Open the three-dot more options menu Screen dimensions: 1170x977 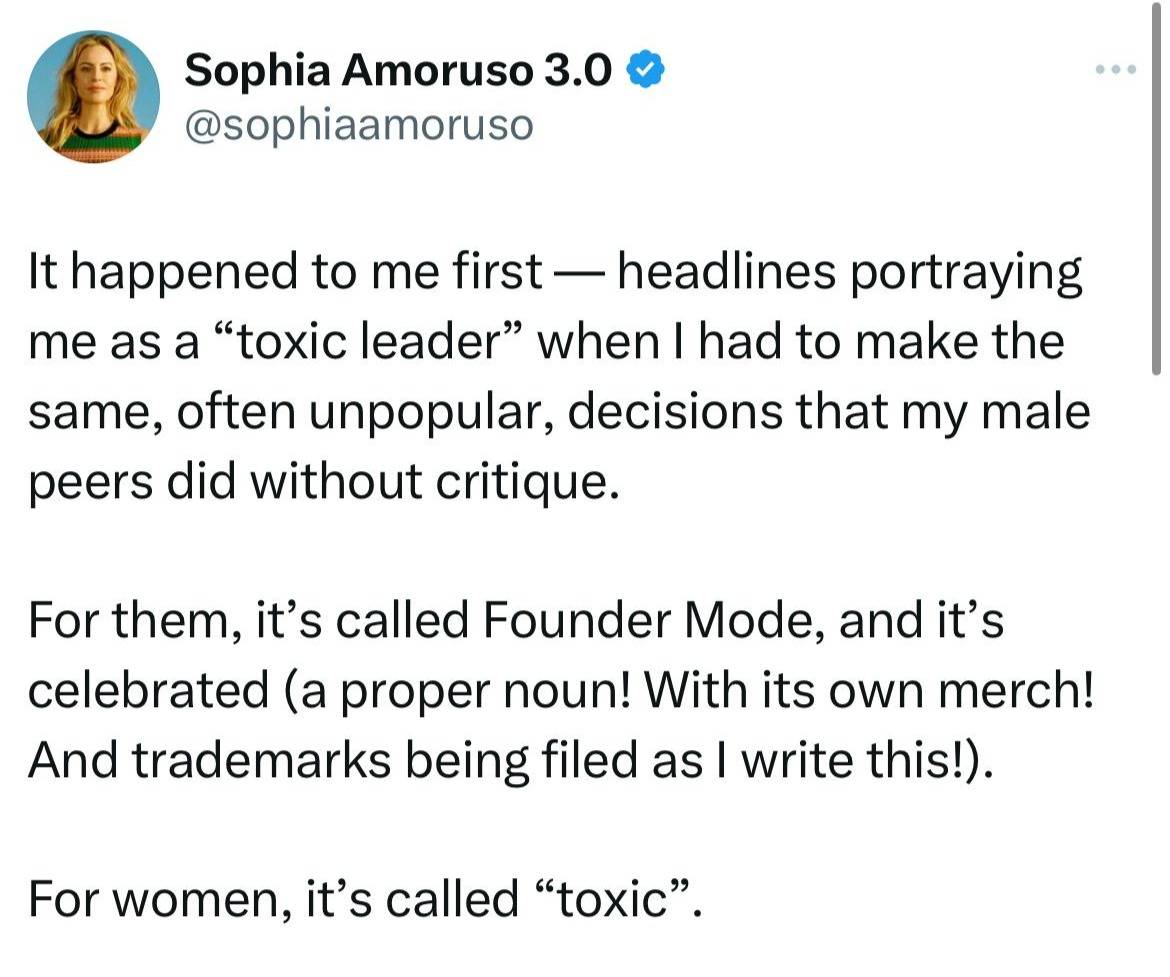click(1116, 69)
